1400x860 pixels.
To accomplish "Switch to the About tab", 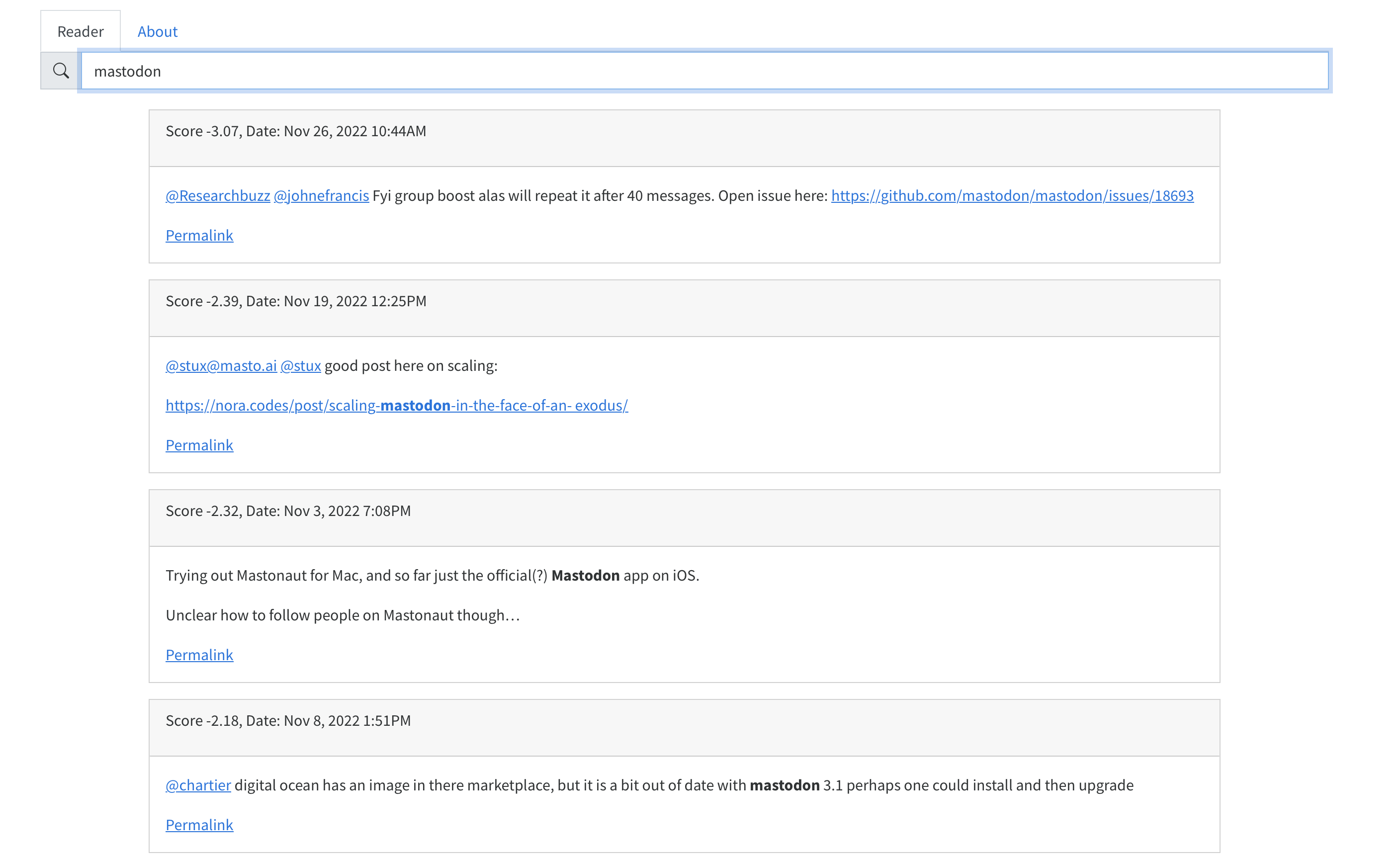I will pyautogui.click(x=157, y=31).
